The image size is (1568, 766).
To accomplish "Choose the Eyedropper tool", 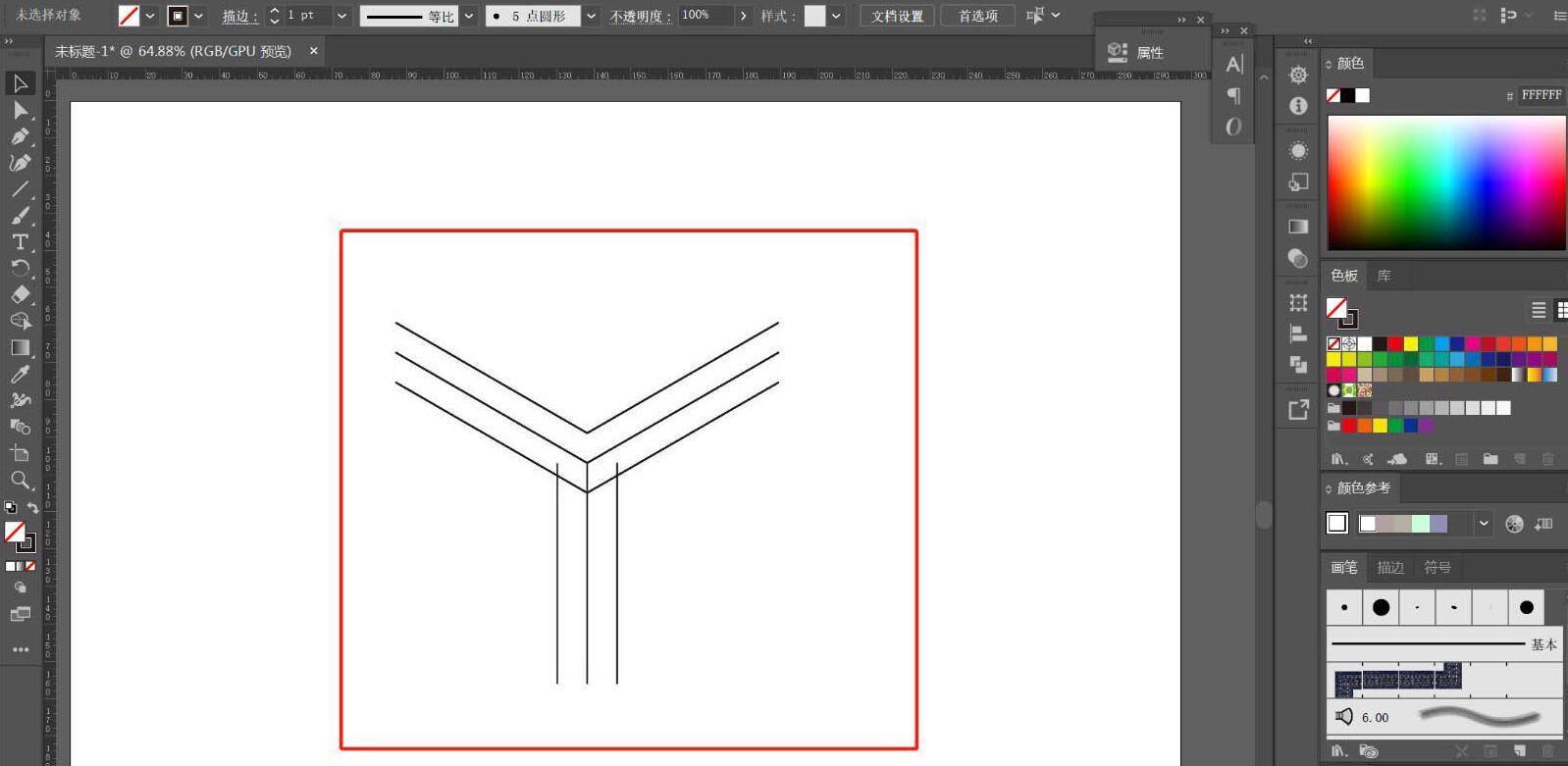I will point(20,374).
